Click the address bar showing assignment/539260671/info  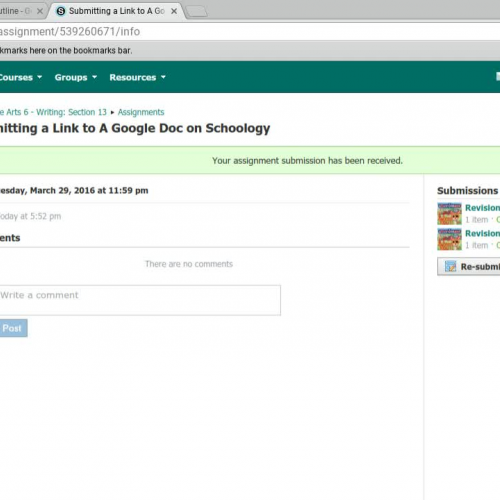[x=250, y=32]
